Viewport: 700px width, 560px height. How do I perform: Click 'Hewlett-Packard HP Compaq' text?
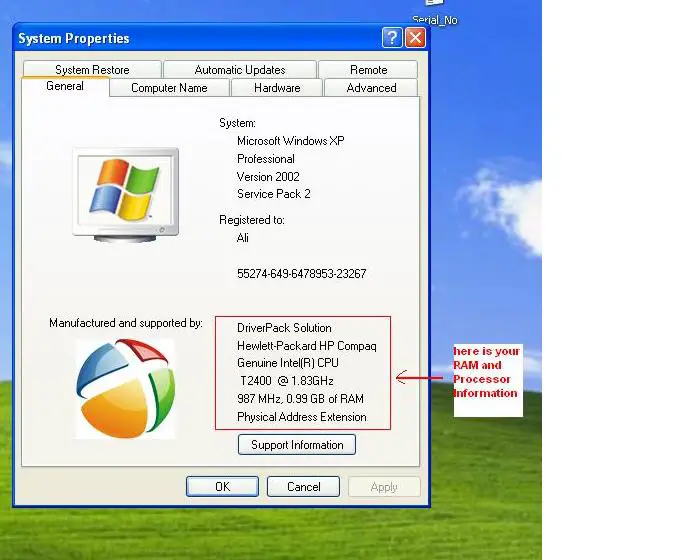point(307,346)
